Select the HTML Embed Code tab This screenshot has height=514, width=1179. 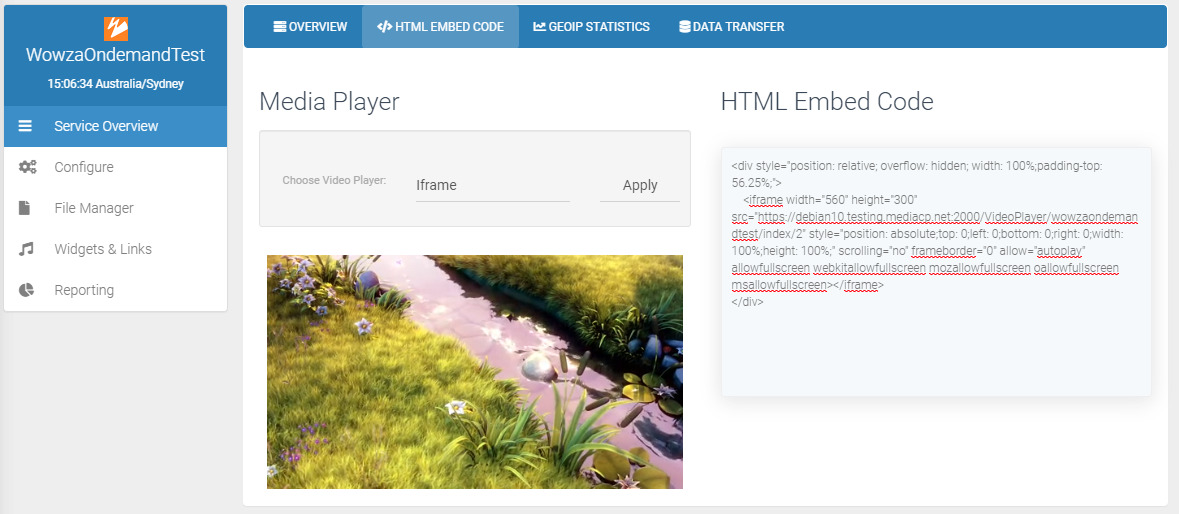(441, 27)
